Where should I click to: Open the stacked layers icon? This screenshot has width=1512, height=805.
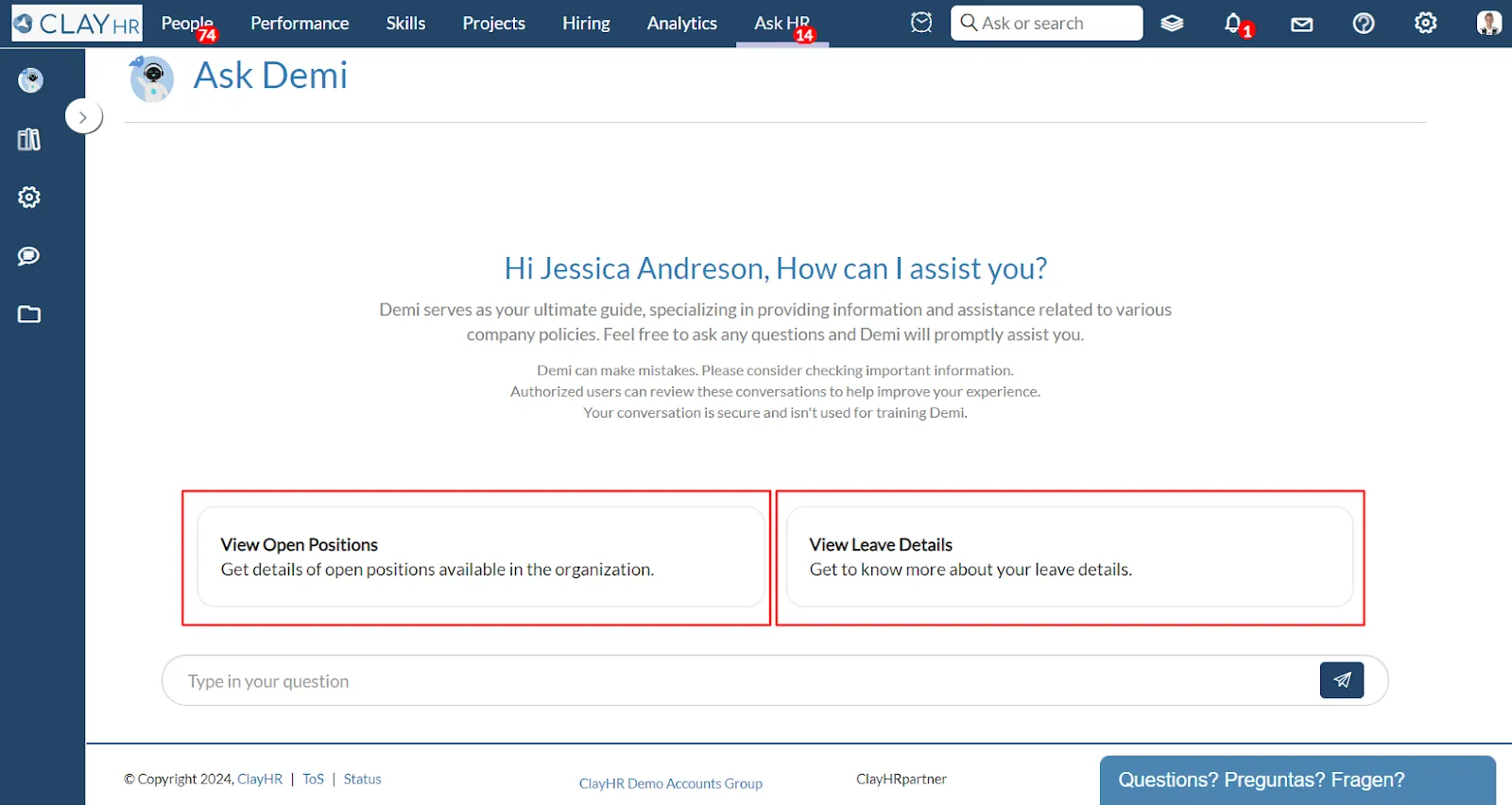pos(1172,24)
